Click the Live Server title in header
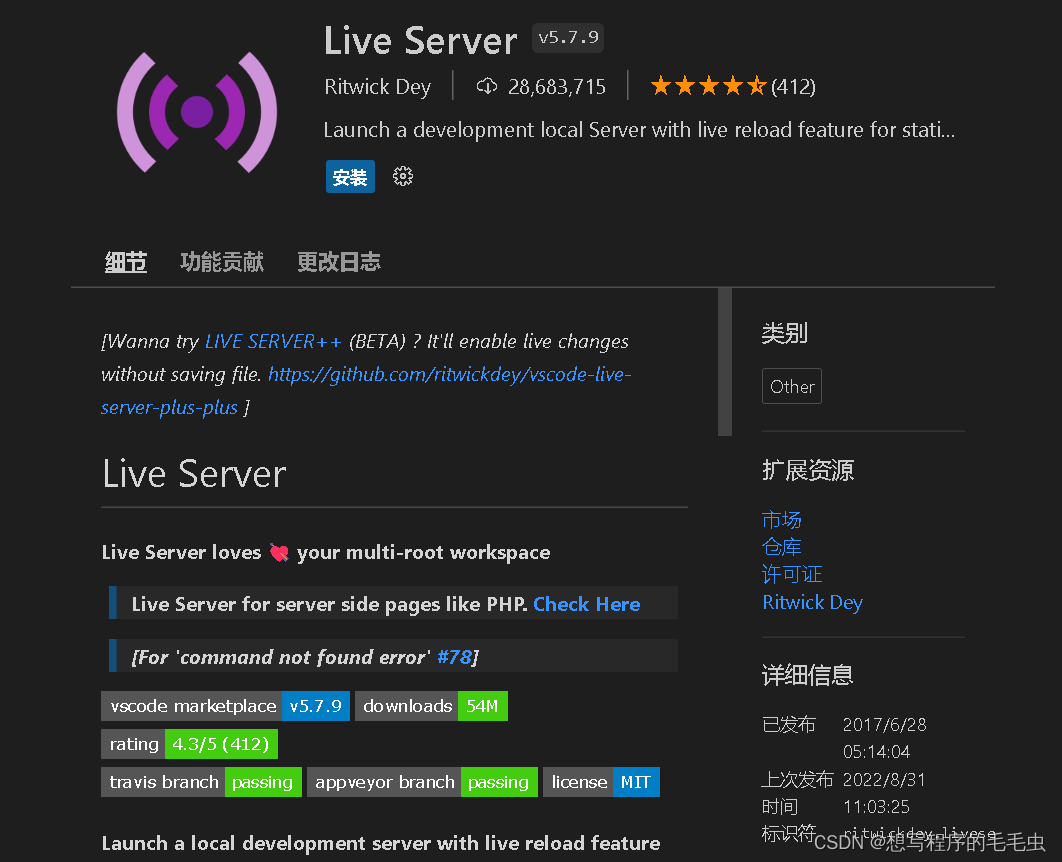Viewport: 1062px width, 862px height. 421,41
